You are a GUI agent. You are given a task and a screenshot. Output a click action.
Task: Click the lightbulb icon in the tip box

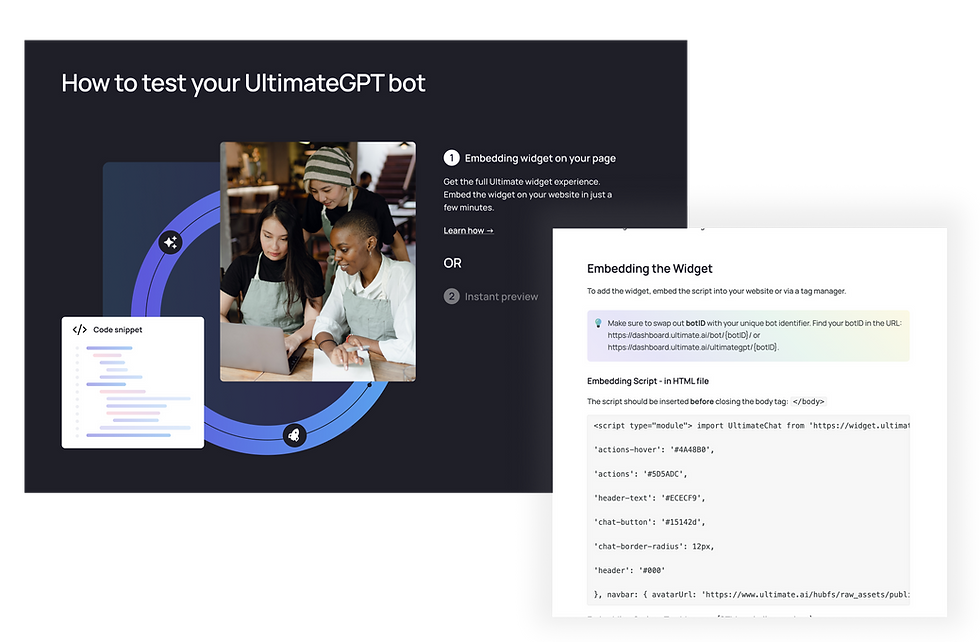coord(598,323)
